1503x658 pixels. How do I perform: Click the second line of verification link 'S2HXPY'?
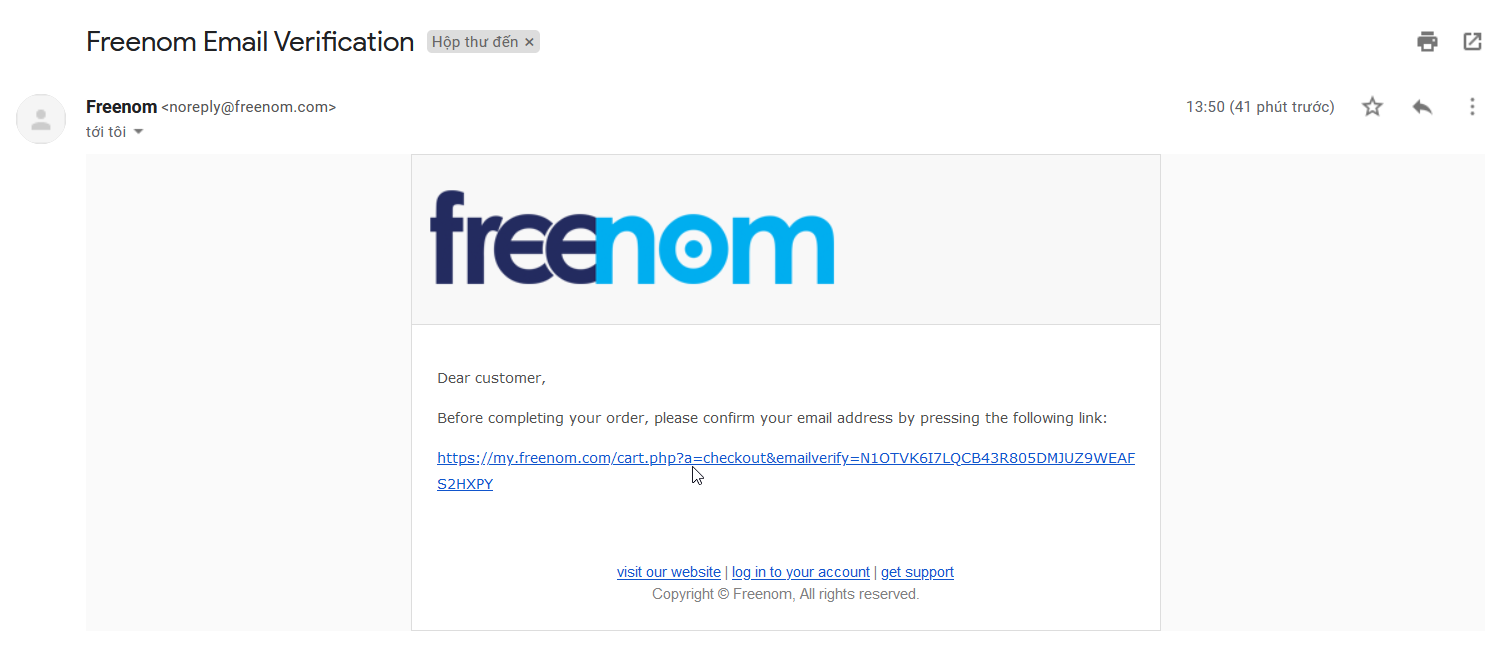pyautogui.click(x=465, y=484)
